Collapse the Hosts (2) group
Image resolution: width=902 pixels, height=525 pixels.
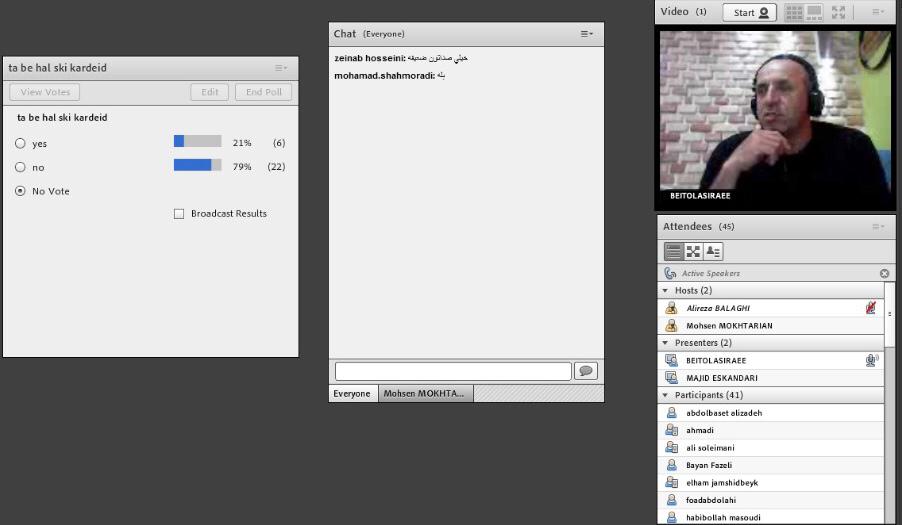pyautogui.click(x=666, y=291)
